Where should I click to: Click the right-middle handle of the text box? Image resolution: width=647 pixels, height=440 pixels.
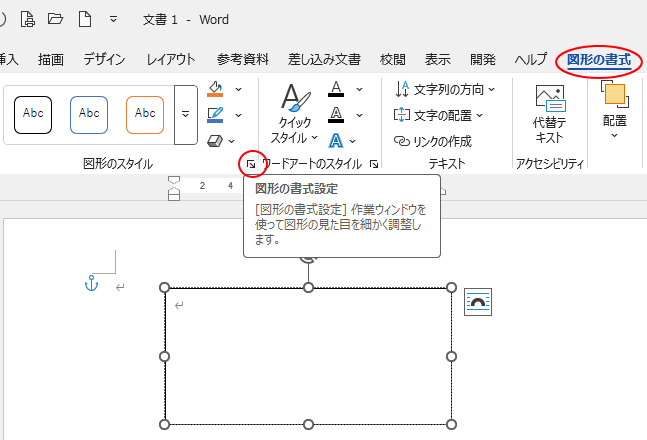(x=451, y=356)
